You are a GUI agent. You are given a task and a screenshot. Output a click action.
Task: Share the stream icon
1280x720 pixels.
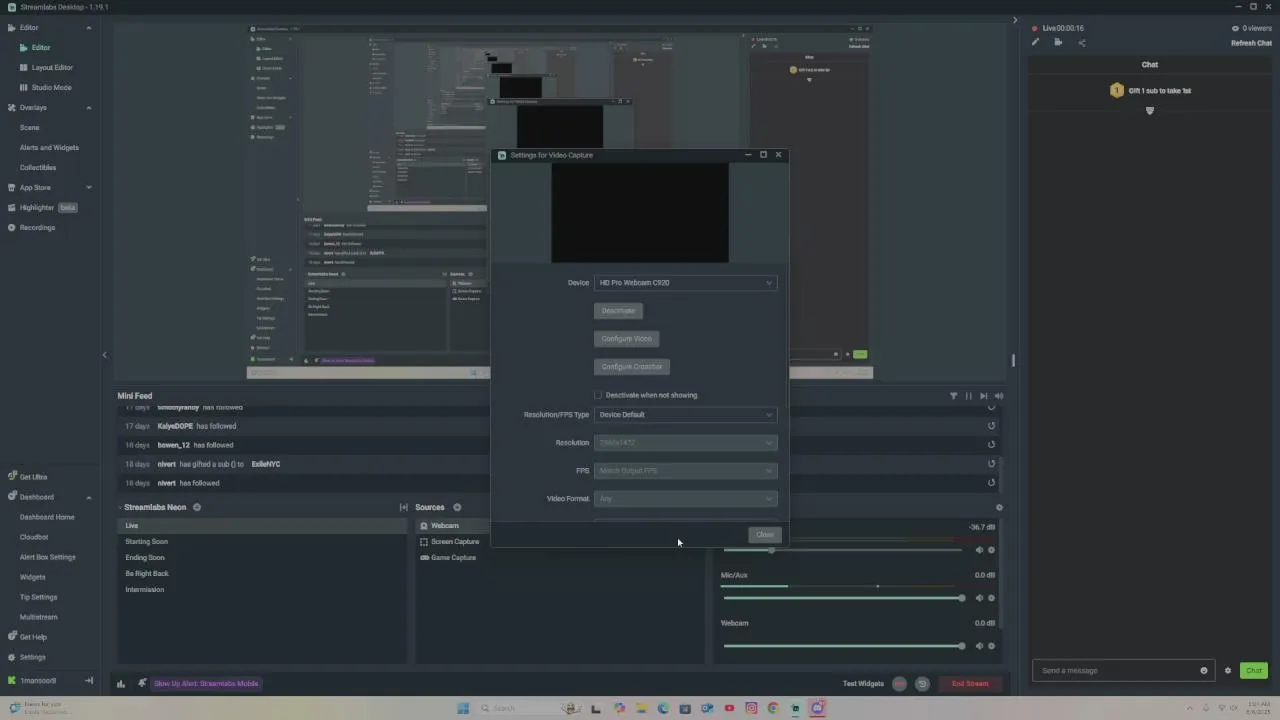coord(1082,42)
